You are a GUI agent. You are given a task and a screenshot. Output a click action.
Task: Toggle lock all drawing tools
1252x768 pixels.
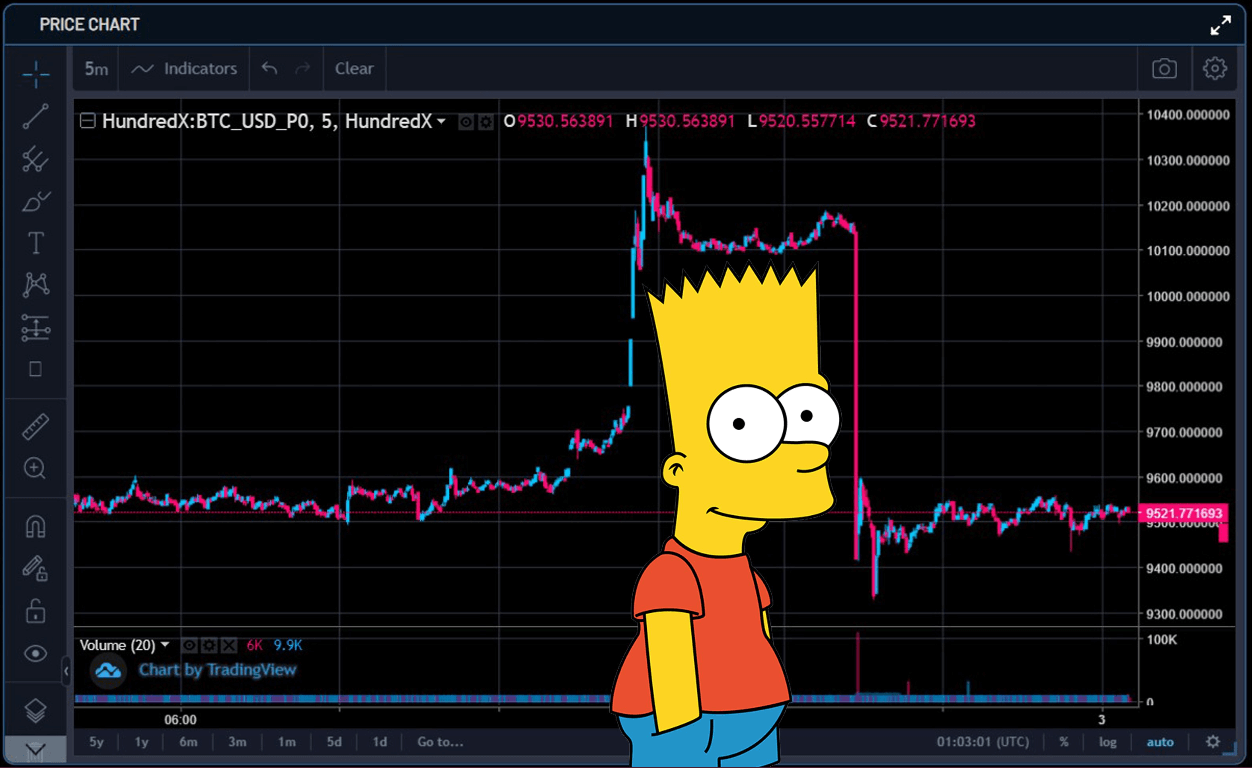(x=36, y=610)
